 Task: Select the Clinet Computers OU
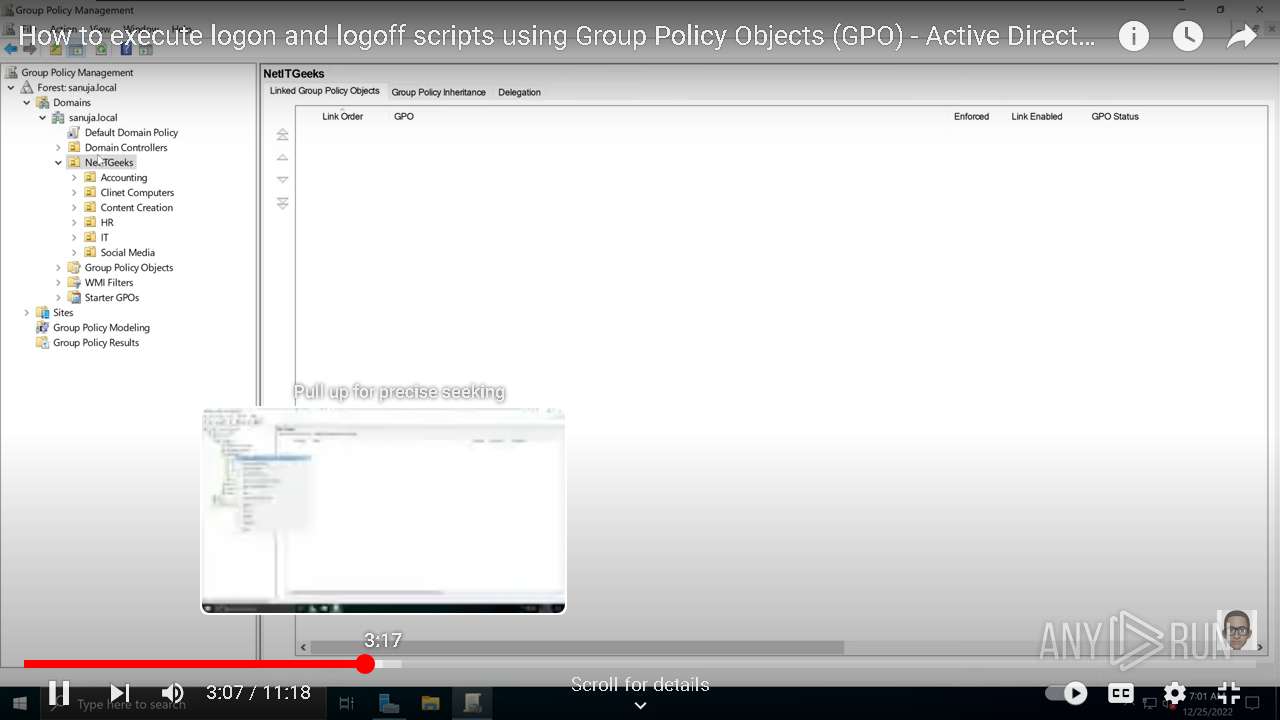coord(137,193)
